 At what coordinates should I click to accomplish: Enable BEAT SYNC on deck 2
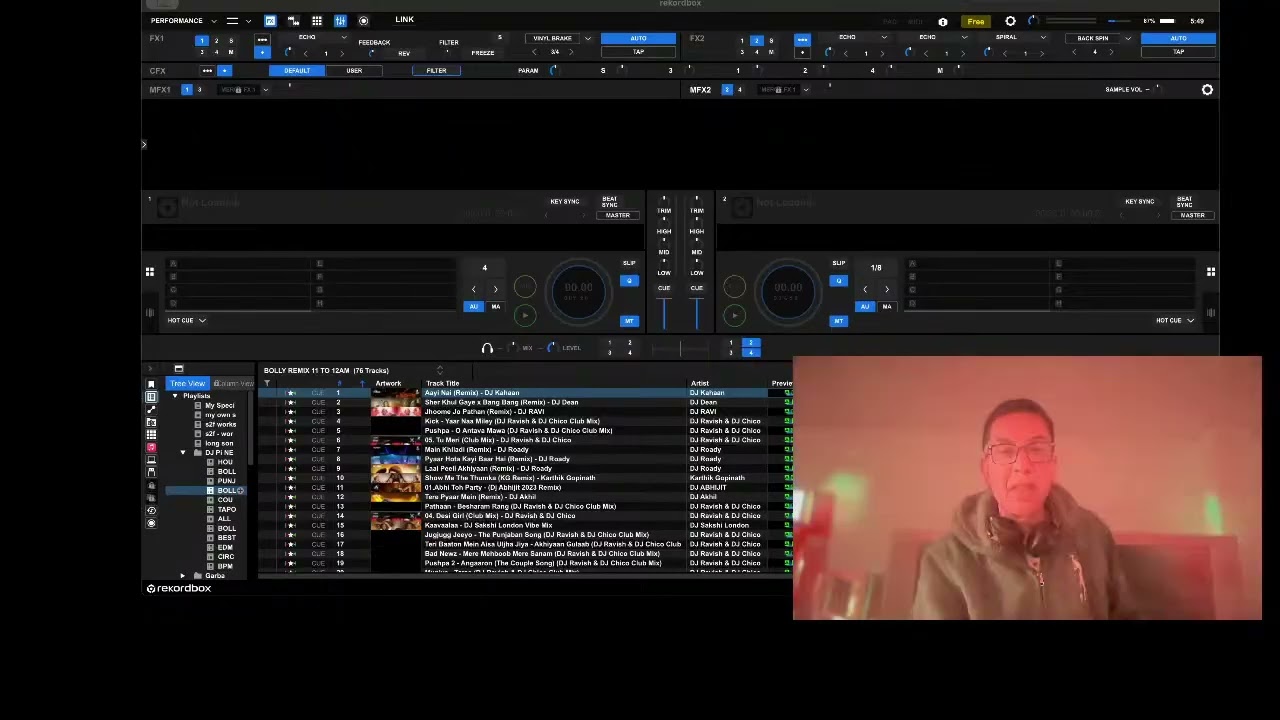coord(1184,202)
